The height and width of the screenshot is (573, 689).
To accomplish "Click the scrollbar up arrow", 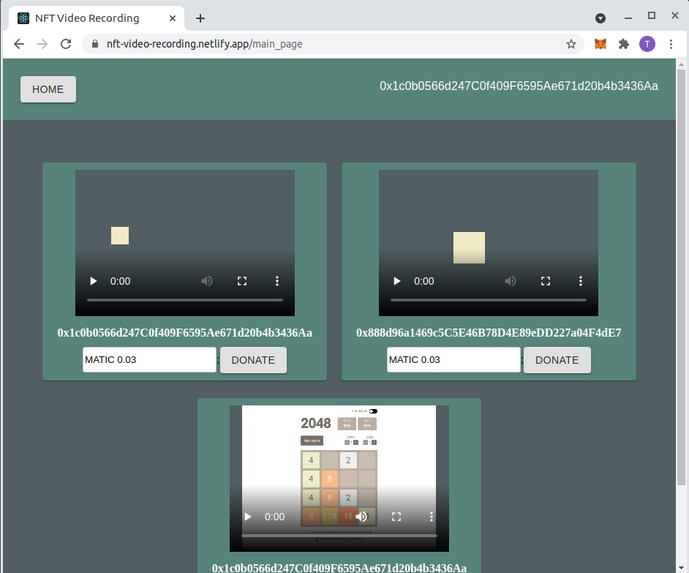I will 681,64.
